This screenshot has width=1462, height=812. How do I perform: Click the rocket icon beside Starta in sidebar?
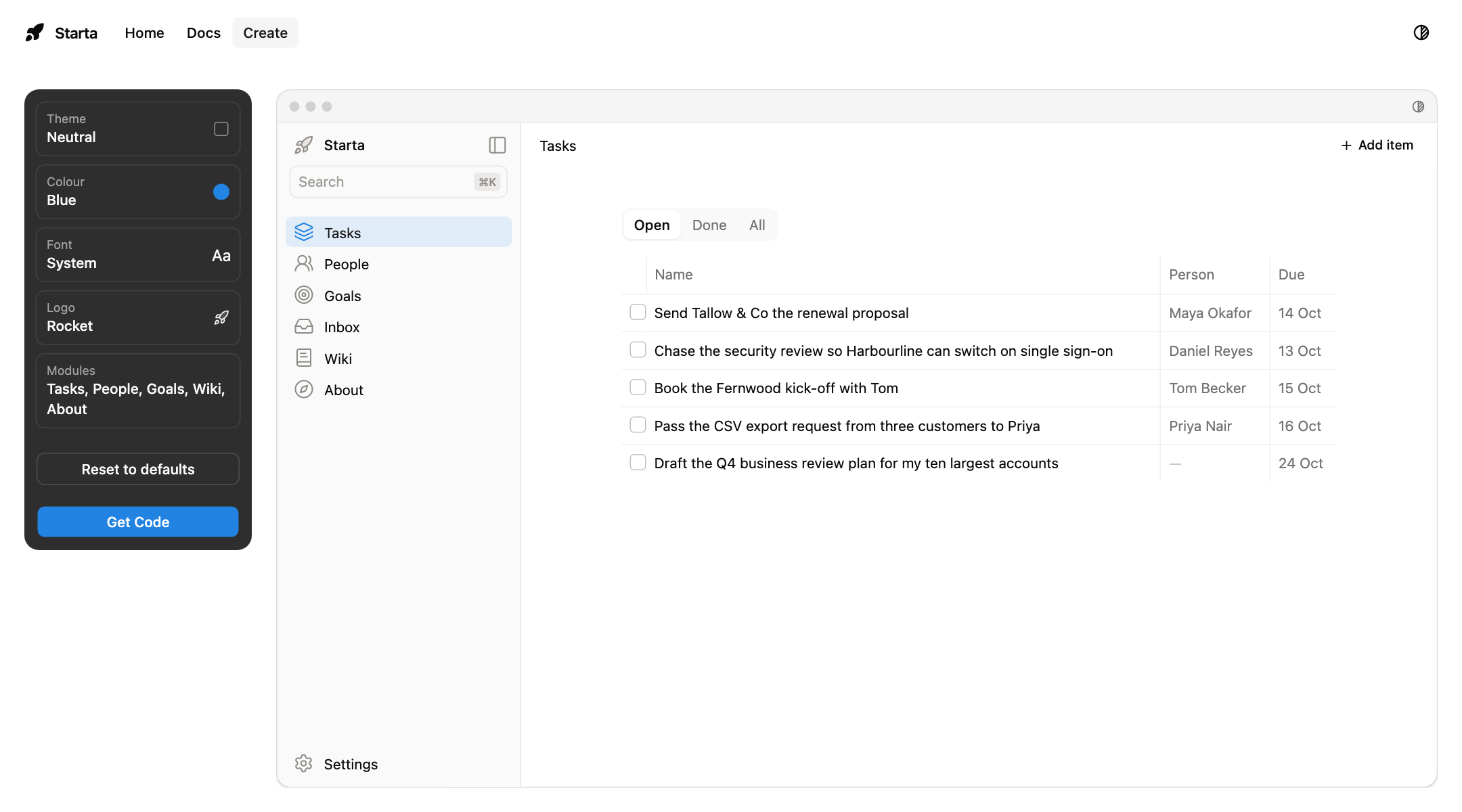(x=304, y=145)
